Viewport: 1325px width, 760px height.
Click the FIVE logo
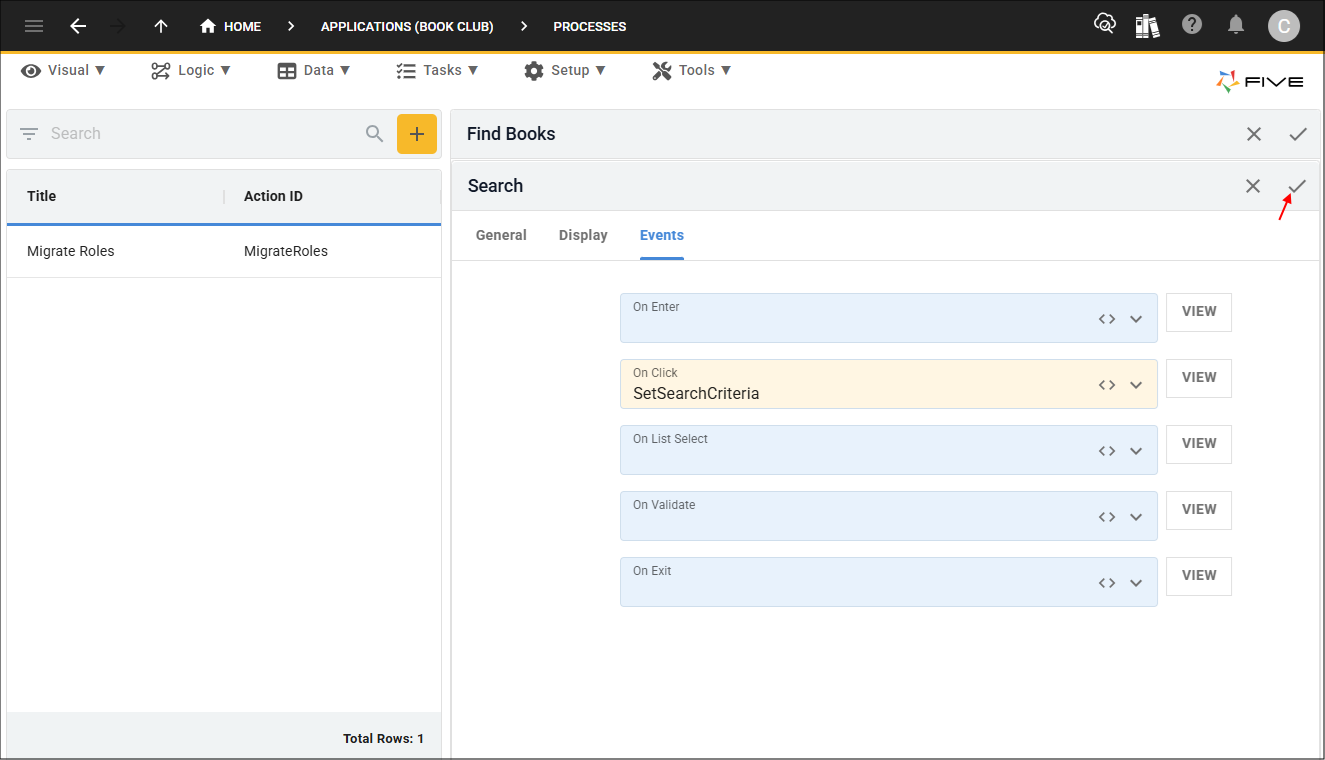click(x=1260, y=82)
